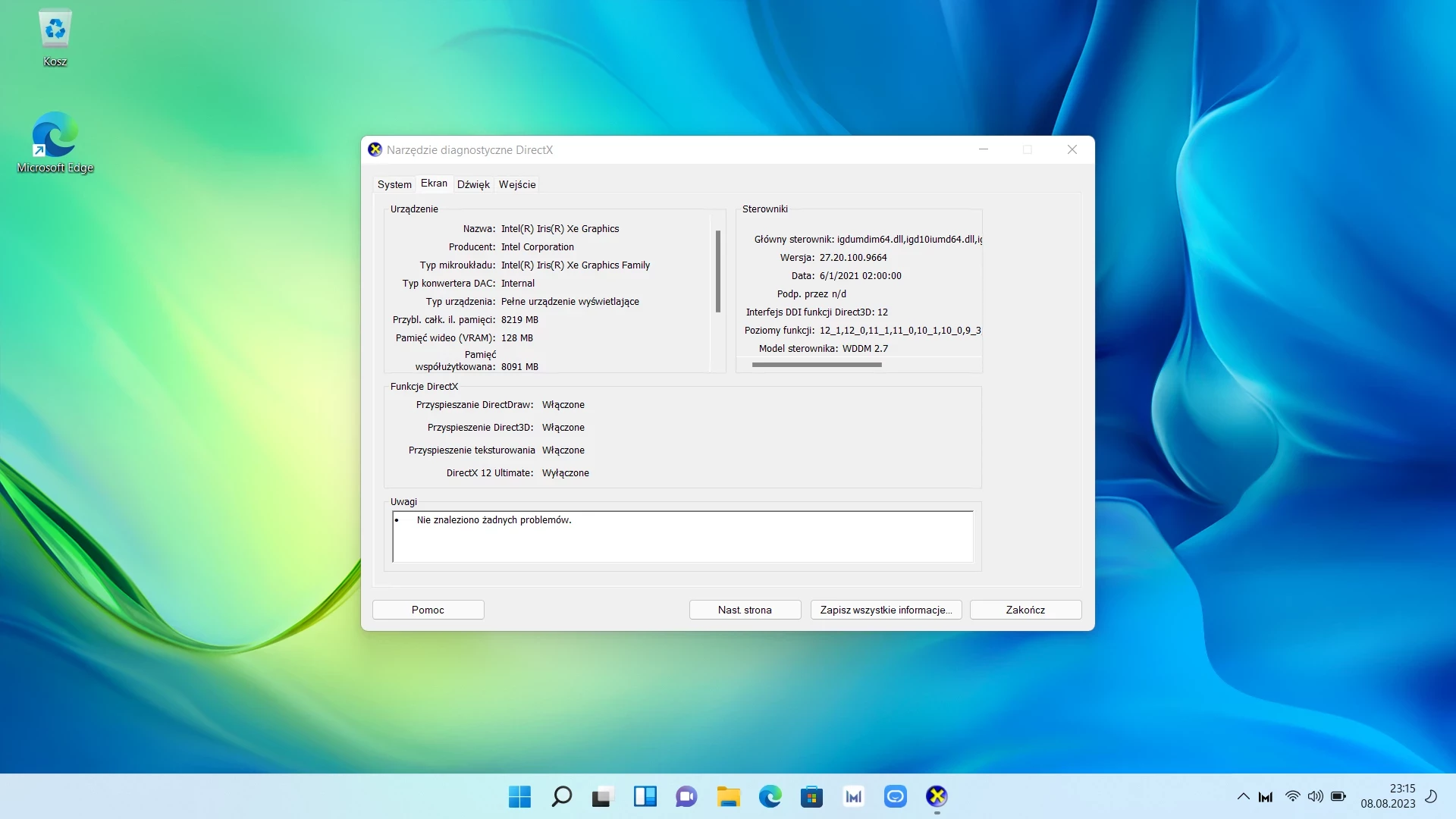The height and width of the screenshot is (819, 1456).
Task: Open taskbar Search magnifier
Action: pyautogui.click(x=561, y=796)
